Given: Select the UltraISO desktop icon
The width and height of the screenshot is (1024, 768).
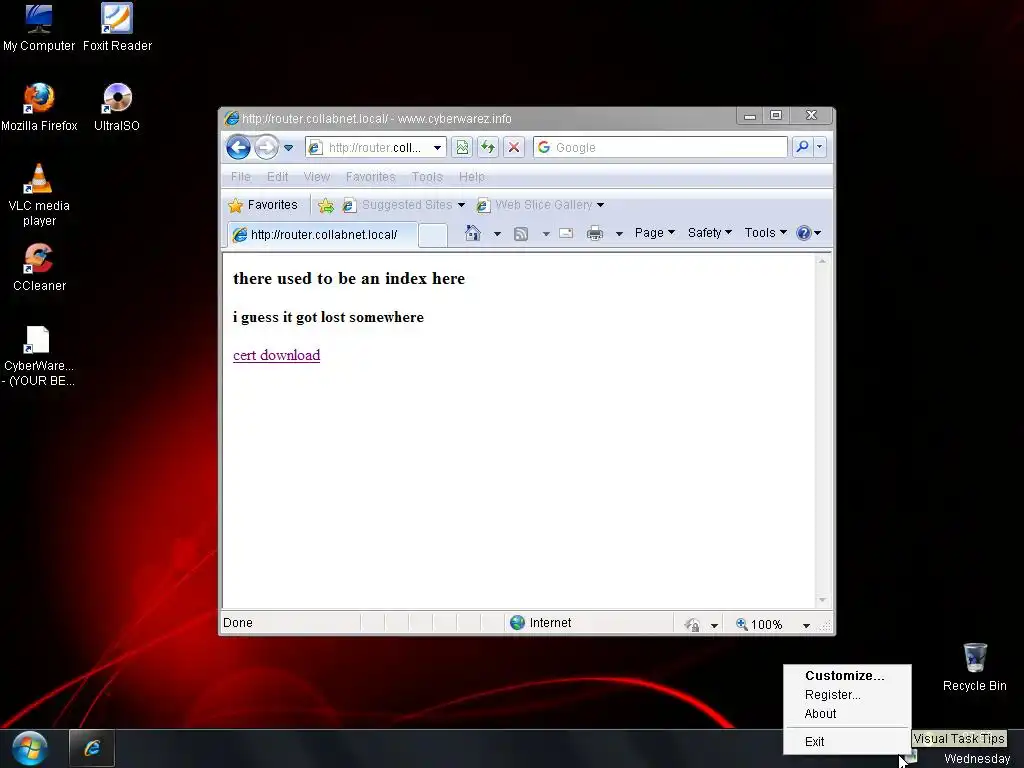Looking at the screenshot, I should click(x=117, y=107).
